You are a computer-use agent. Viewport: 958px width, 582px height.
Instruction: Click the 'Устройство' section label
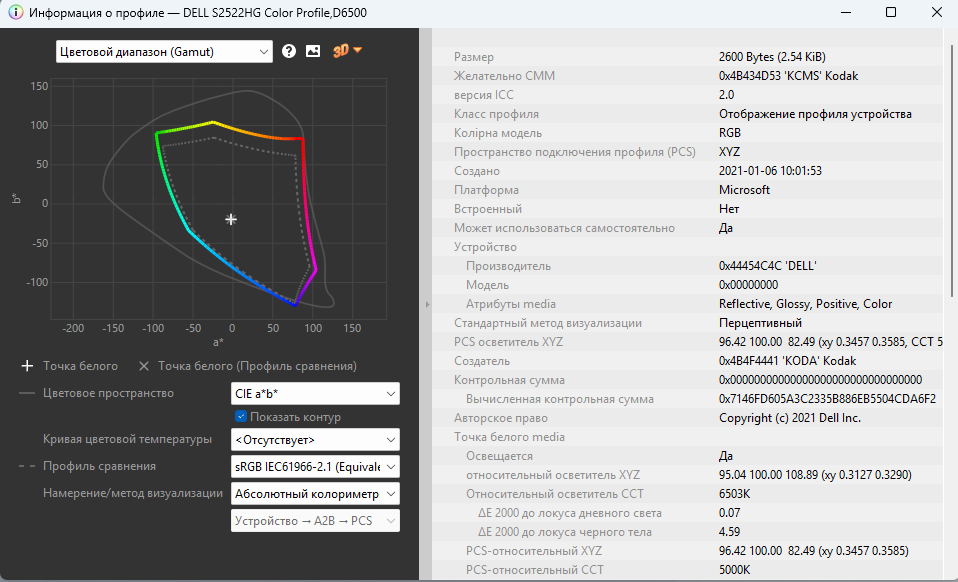(485, 247)
